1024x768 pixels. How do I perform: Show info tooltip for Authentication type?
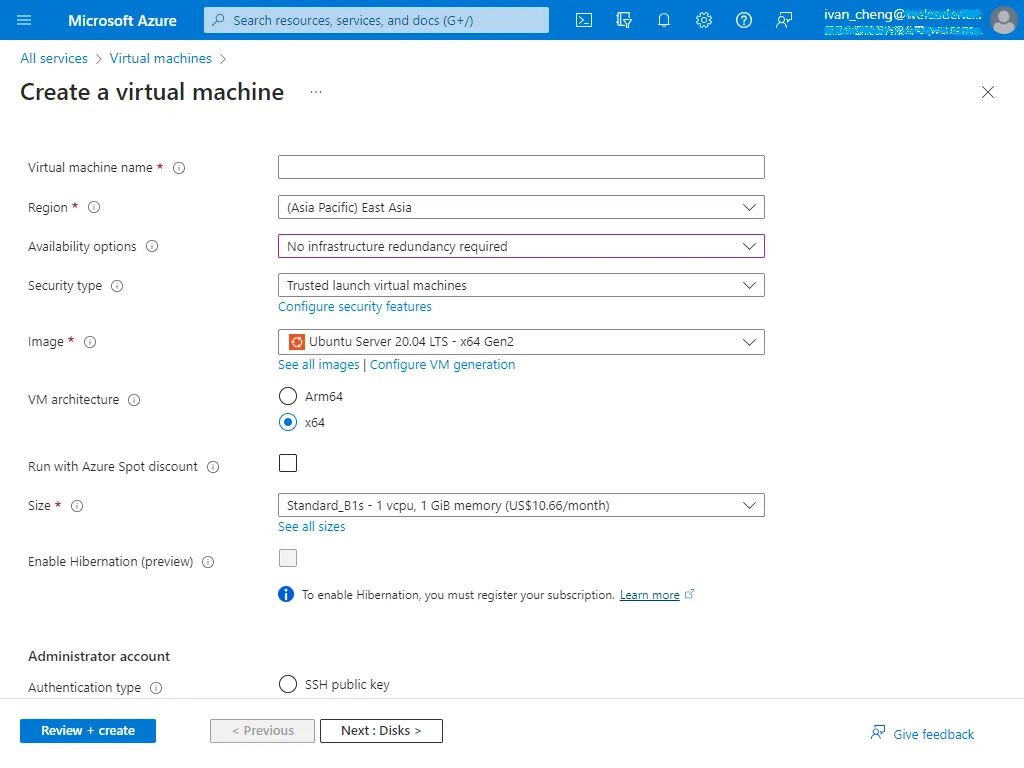click(x=156, y=687)
